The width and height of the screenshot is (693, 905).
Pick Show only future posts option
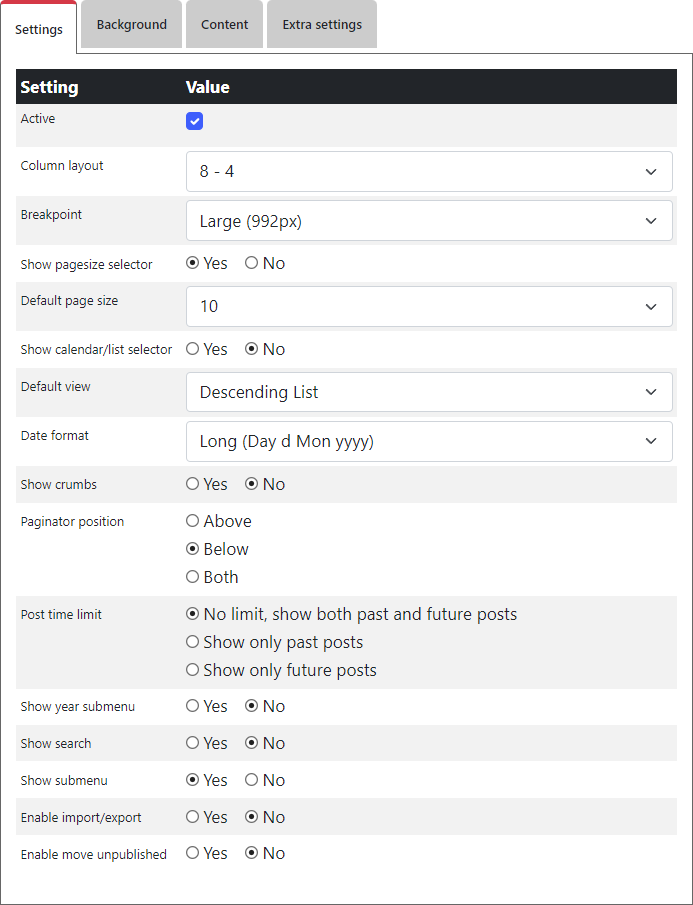pos(193,670)
